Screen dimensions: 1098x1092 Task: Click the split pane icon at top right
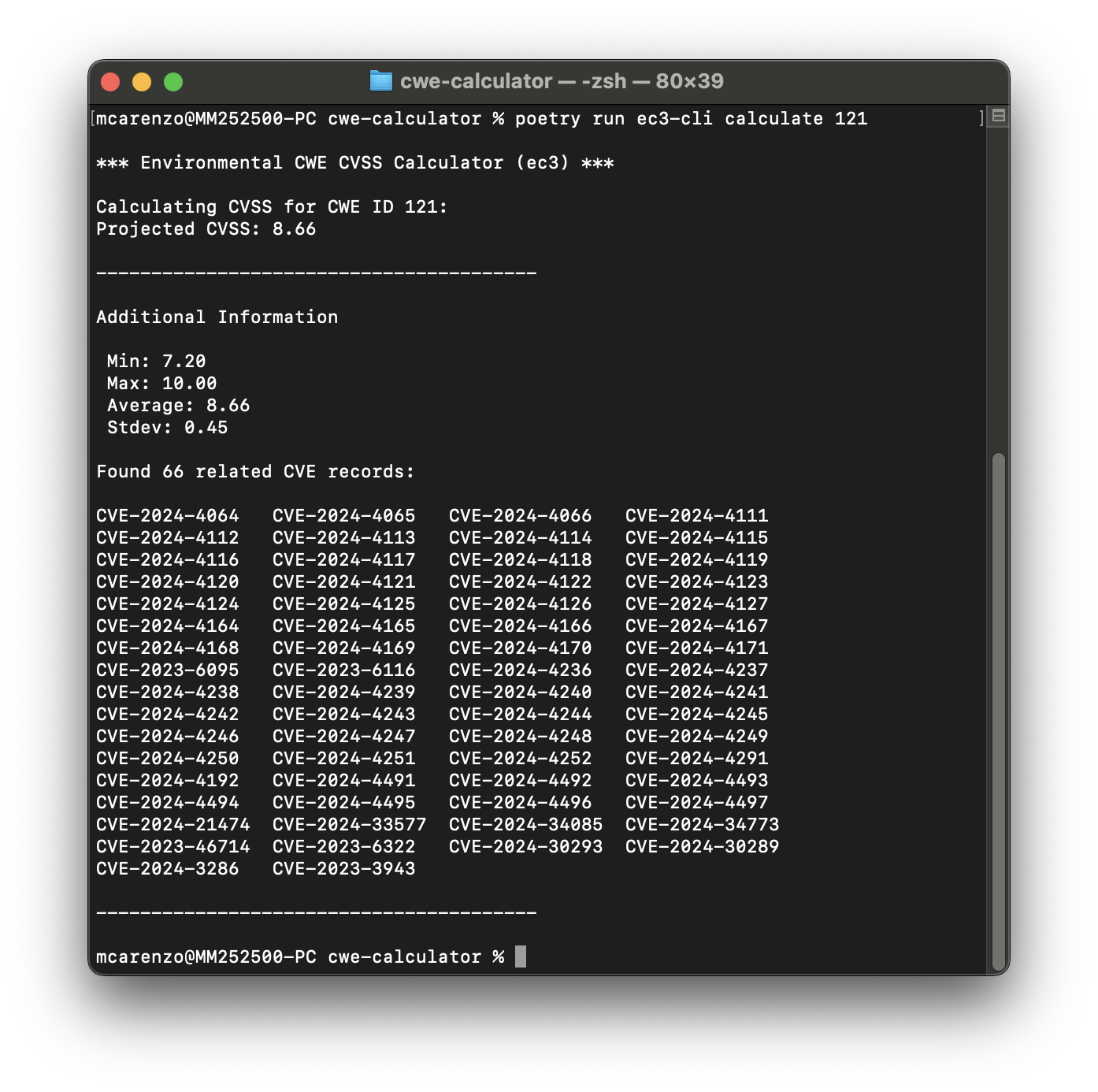click(998, 116)
